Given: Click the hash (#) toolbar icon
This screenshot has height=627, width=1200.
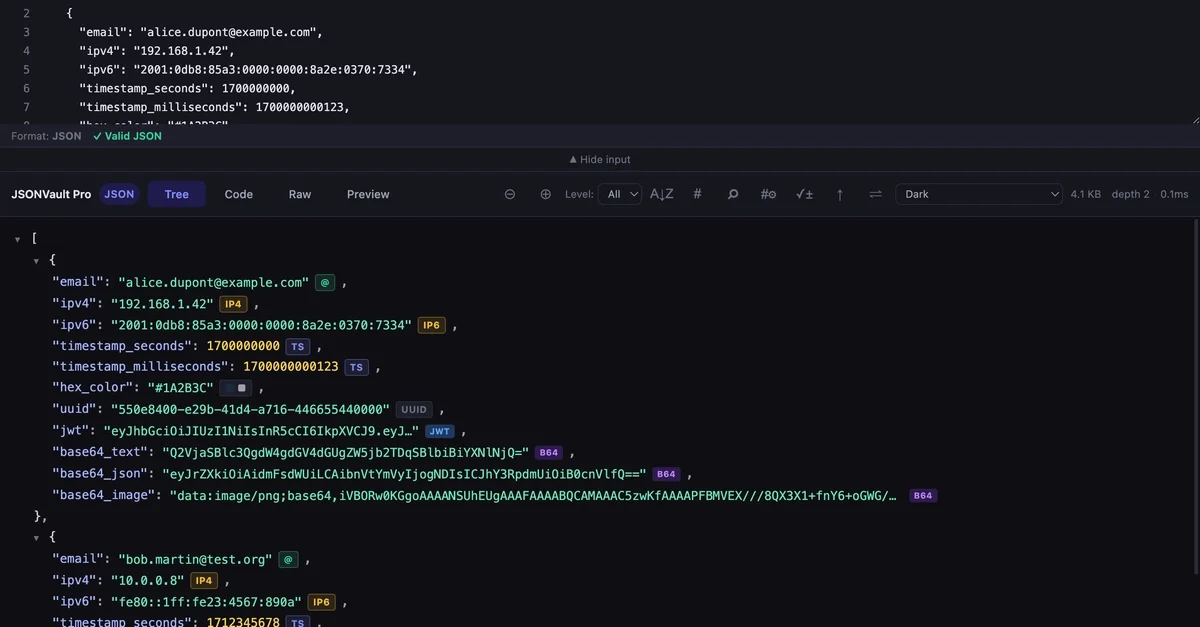Looking at the screenshot, I should tap(697, 194).
